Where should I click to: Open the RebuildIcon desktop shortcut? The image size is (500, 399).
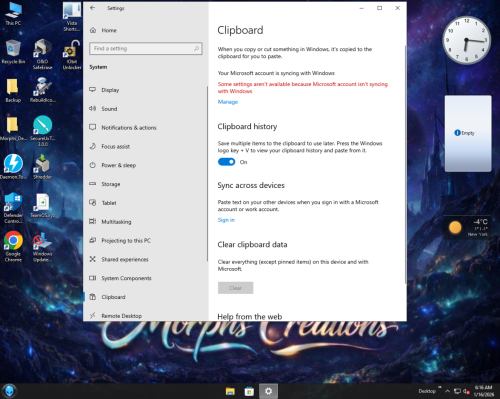coord(42,90)
